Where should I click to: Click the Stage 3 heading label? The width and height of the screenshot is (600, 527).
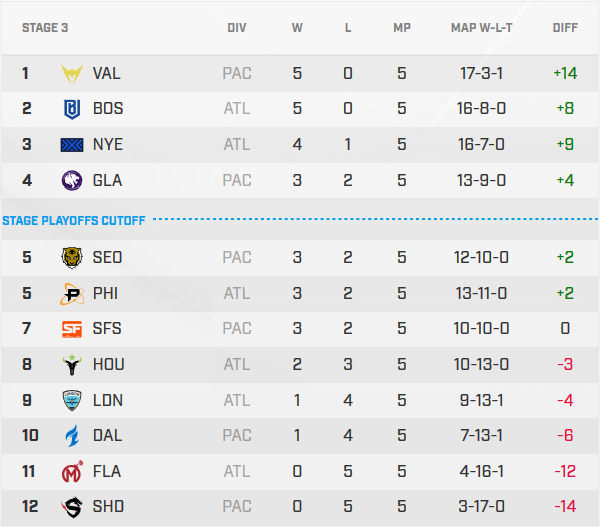point(45,28)
